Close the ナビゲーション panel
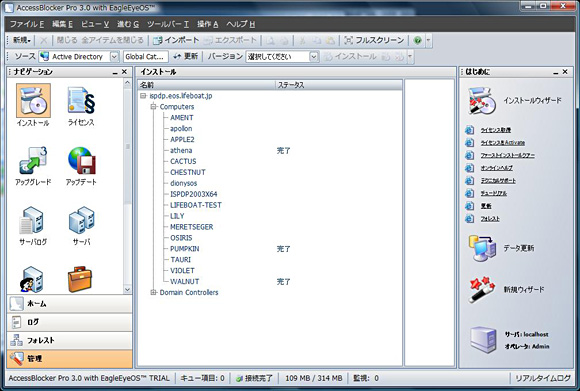Viewport: 580px width, 391px height. pyautogui.click(x=124, y=72)
